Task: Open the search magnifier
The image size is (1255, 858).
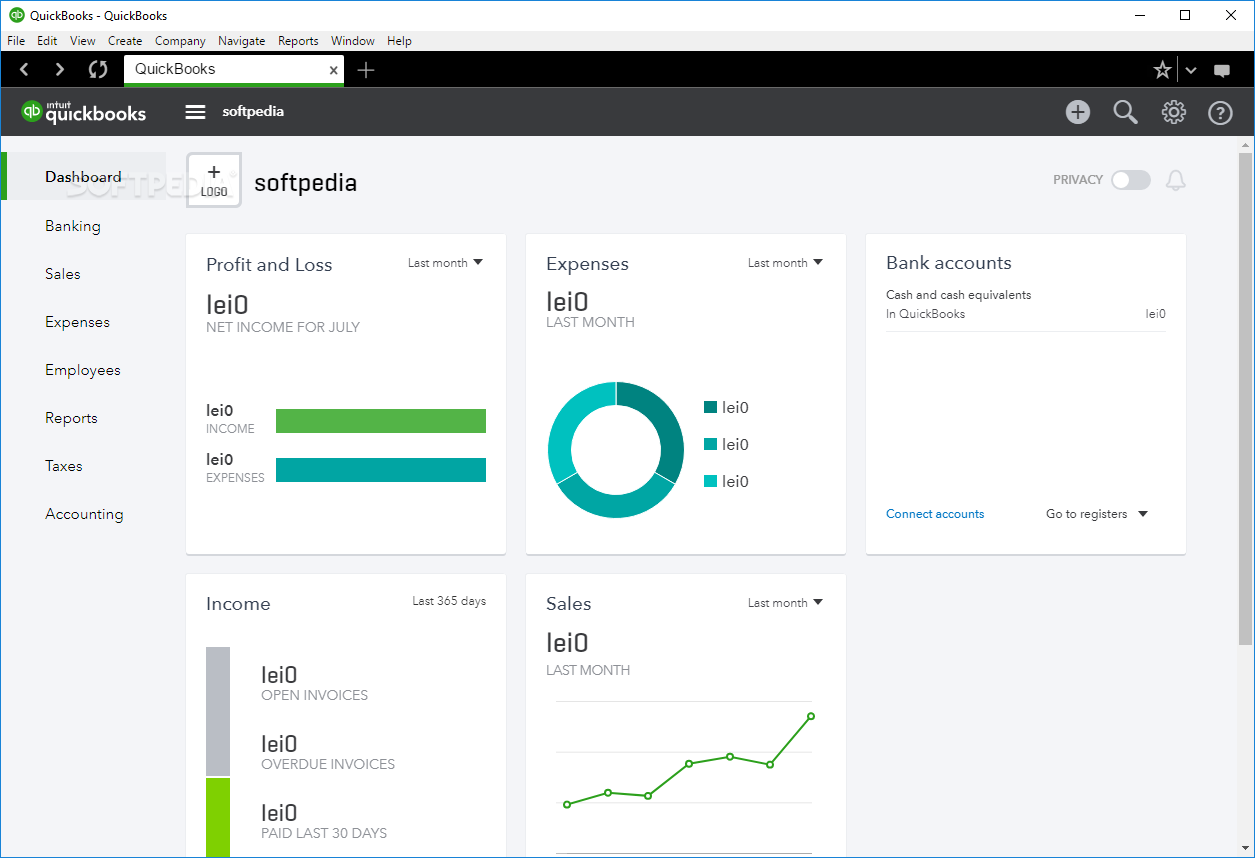Action: pos(1125,112)
